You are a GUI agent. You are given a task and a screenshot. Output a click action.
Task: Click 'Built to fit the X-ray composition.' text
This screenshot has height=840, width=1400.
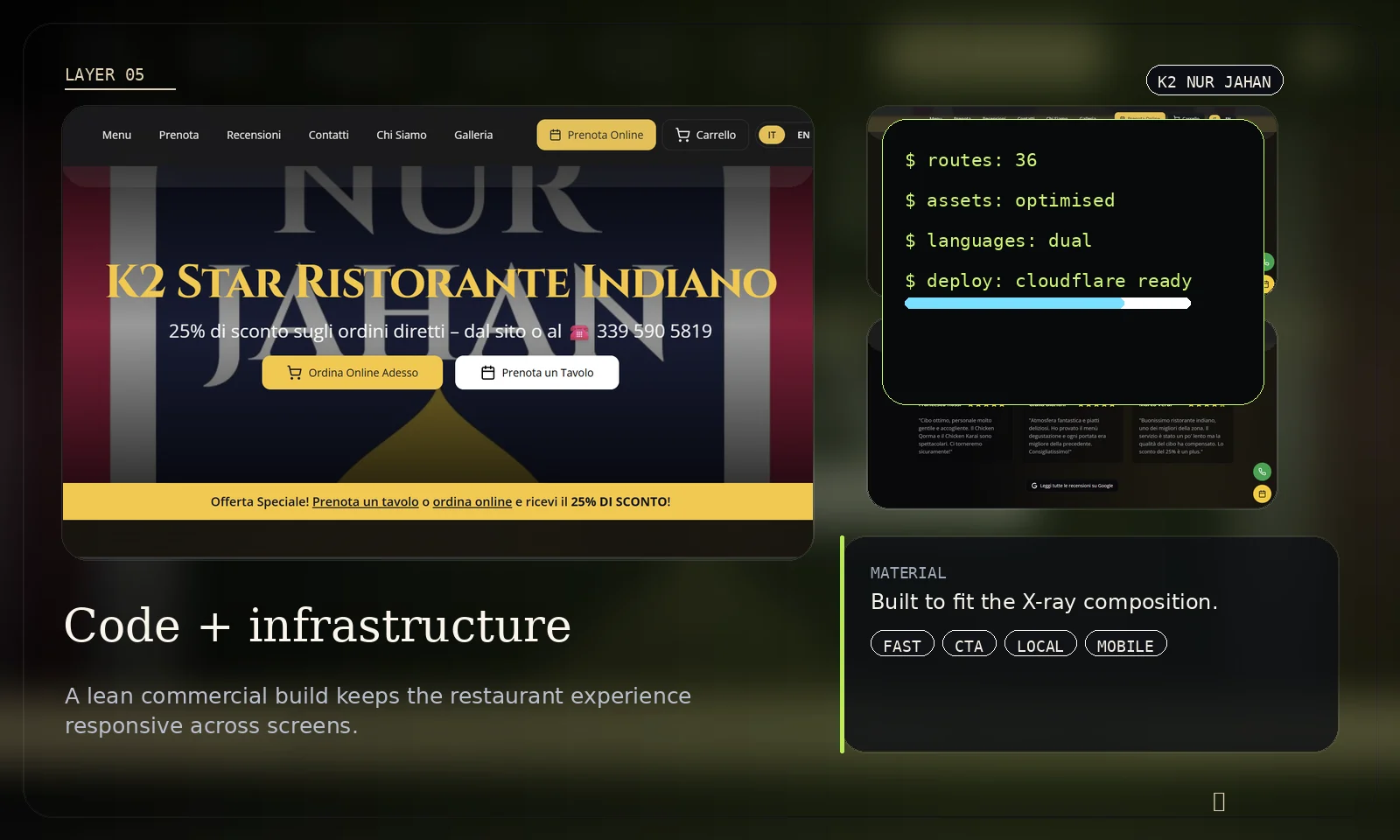(x=1044, y=602)
